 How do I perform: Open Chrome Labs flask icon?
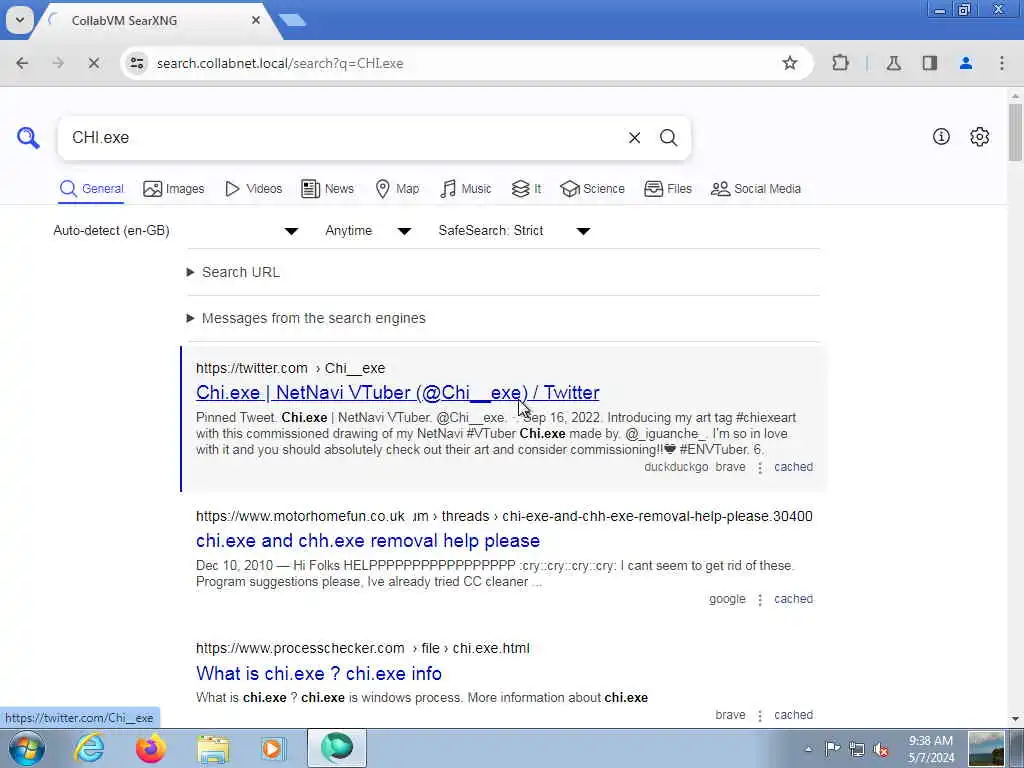pyautogui.click(x=893, y=63)
